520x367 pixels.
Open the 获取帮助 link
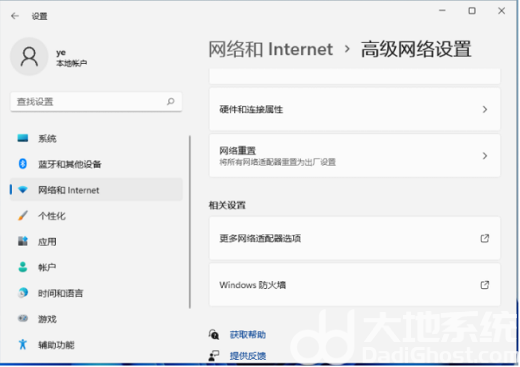248,334
